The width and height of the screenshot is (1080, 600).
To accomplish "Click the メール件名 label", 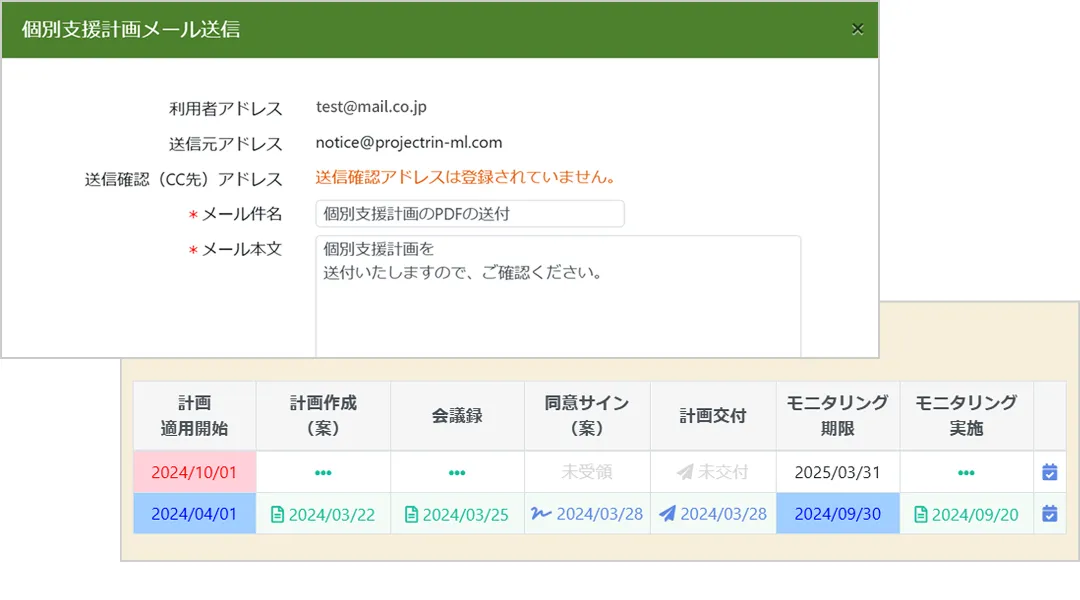I will click(242, 214).
